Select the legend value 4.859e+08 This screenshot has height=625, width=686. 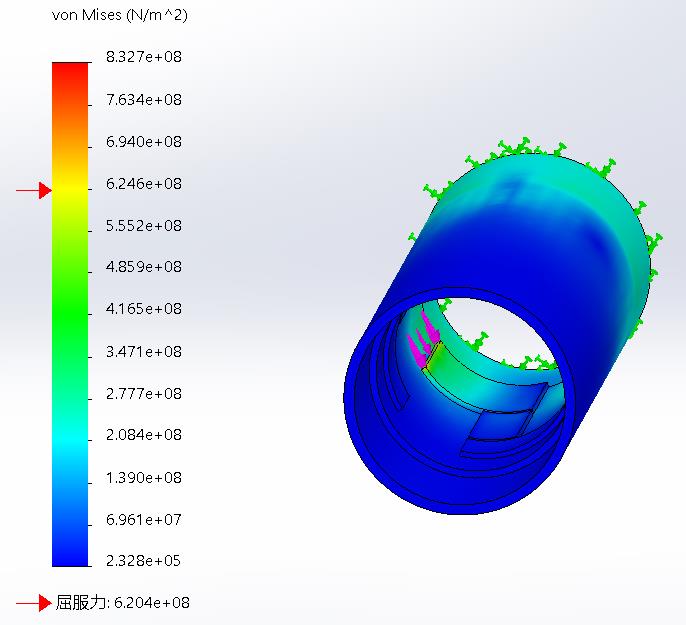(144, 266)
